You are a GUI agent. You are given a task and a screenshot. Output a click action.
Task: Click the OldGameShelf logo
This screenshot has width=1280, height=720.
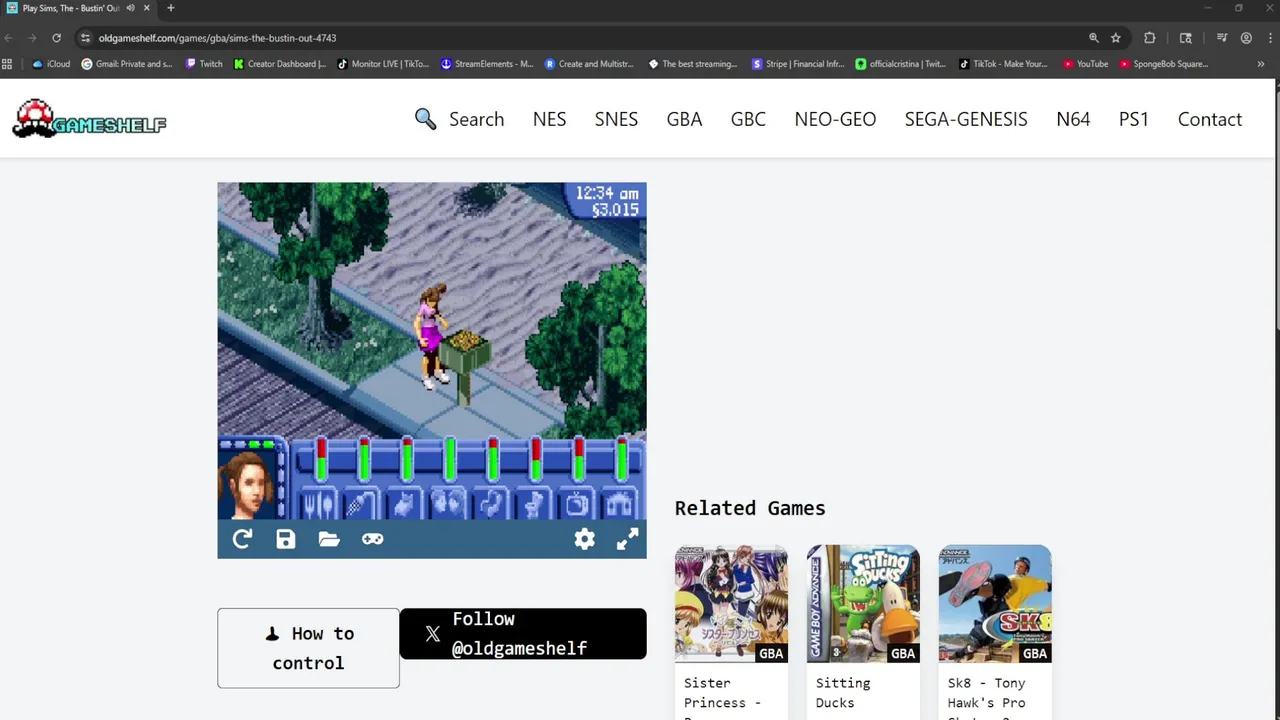89,119
